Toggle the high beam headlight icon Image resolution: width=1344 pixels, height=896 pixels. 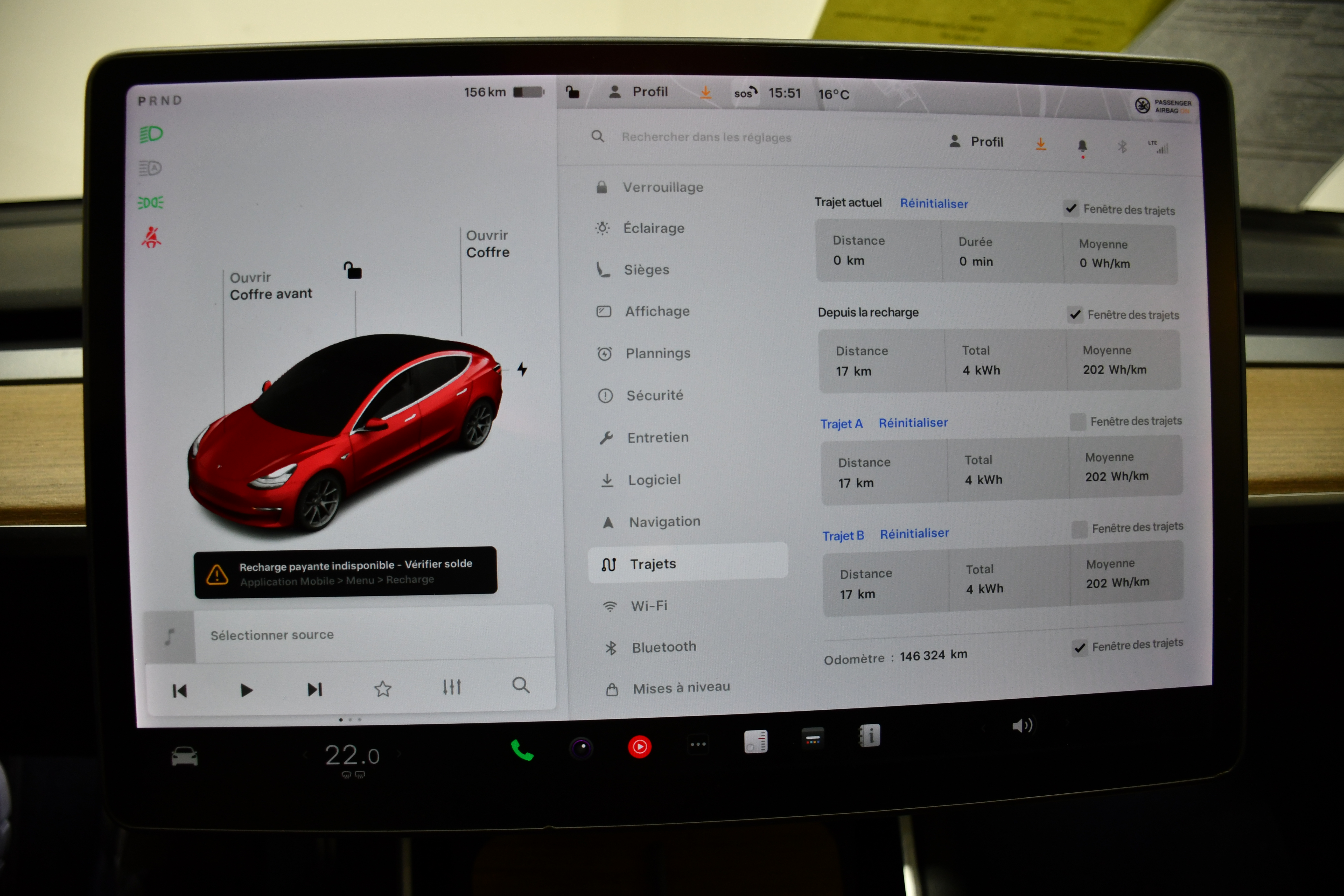tap(151, 134)
